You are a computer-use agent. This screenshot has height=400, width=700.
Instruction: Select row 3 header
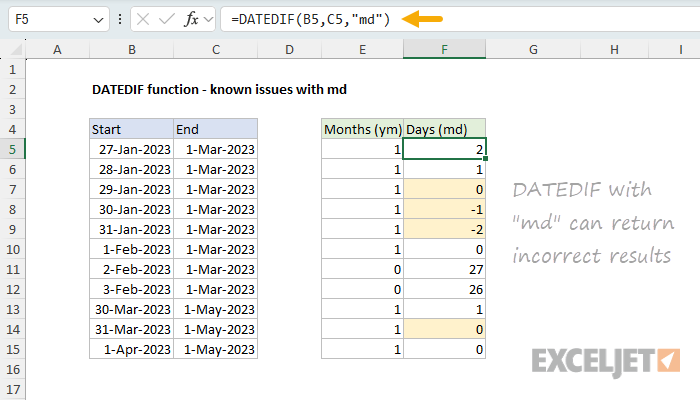pyautogui.click(x=12, y=109)
